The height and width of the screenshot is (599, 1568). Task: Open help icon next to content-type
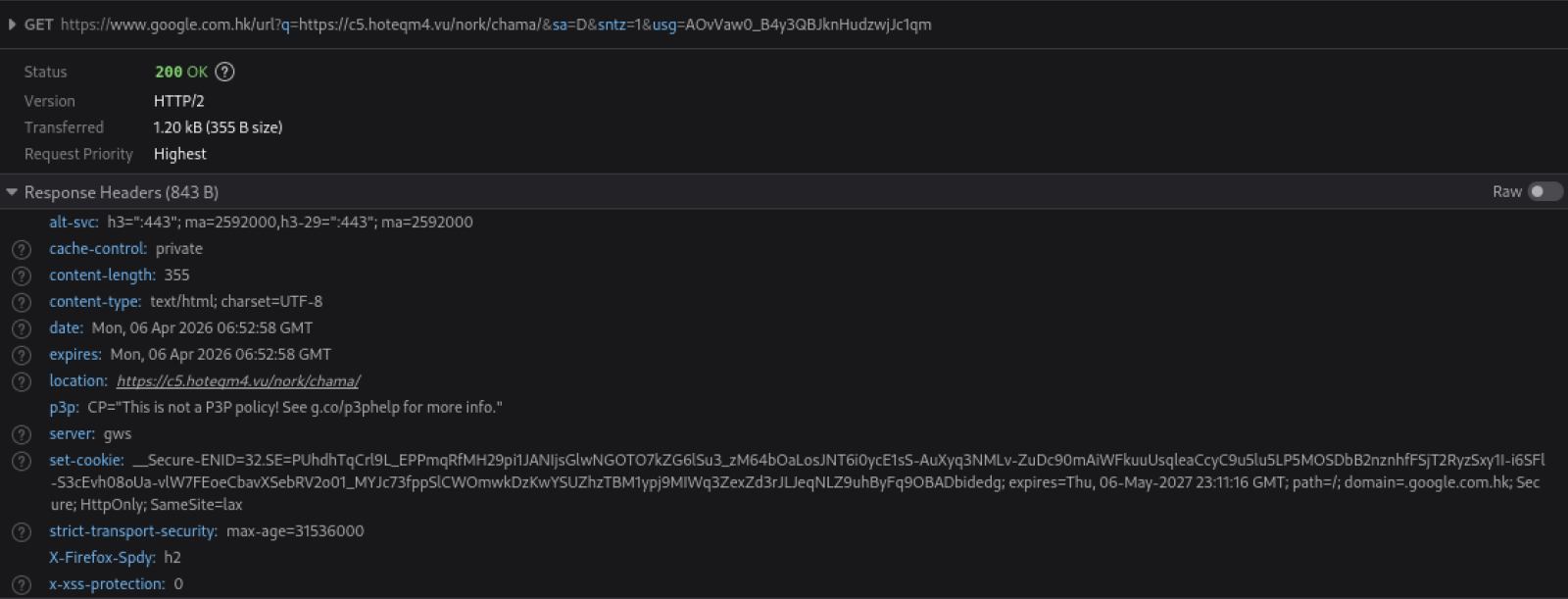tap(22, 303)
